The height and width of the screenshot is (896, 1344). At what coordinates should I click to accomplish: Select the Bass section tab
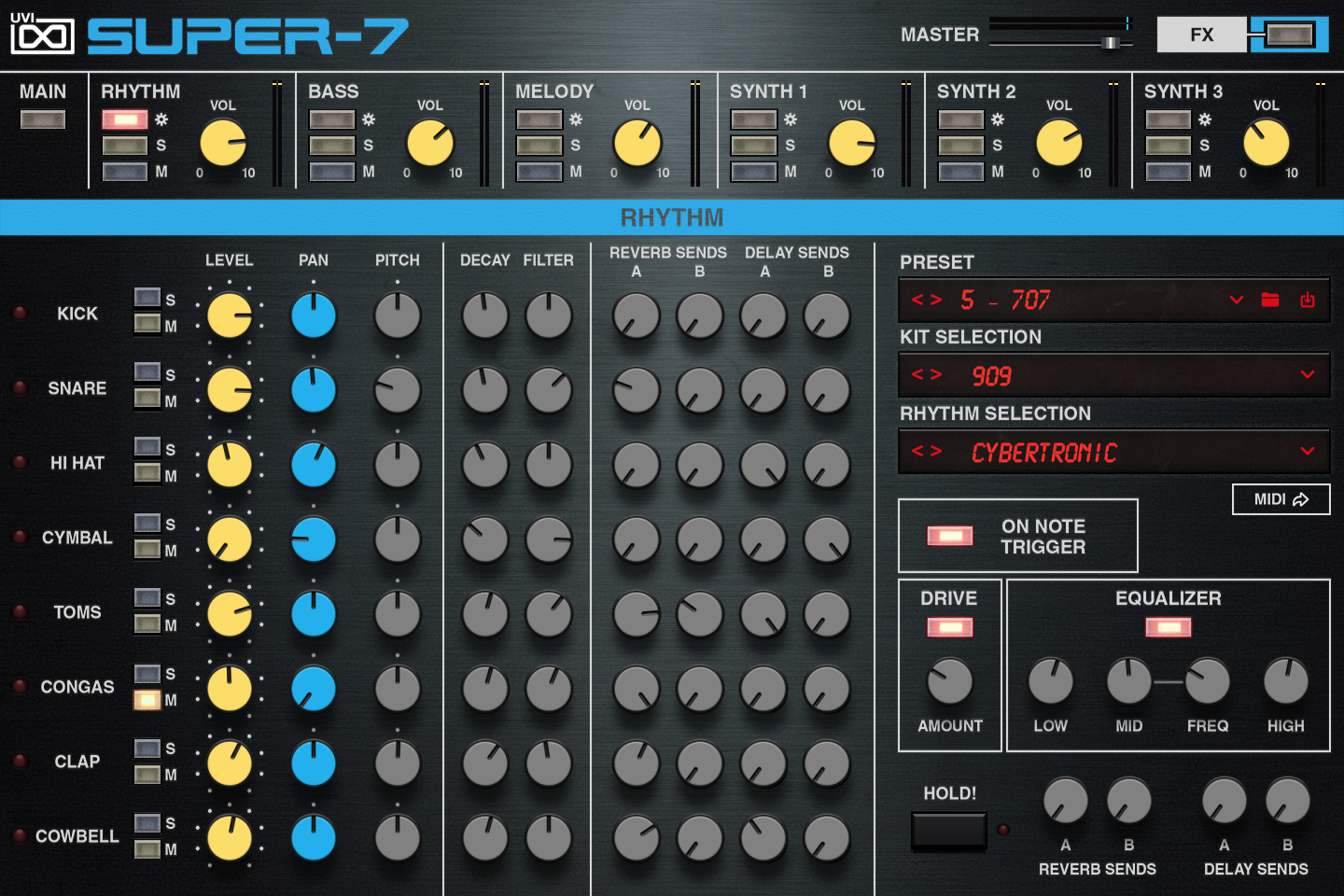333,91
